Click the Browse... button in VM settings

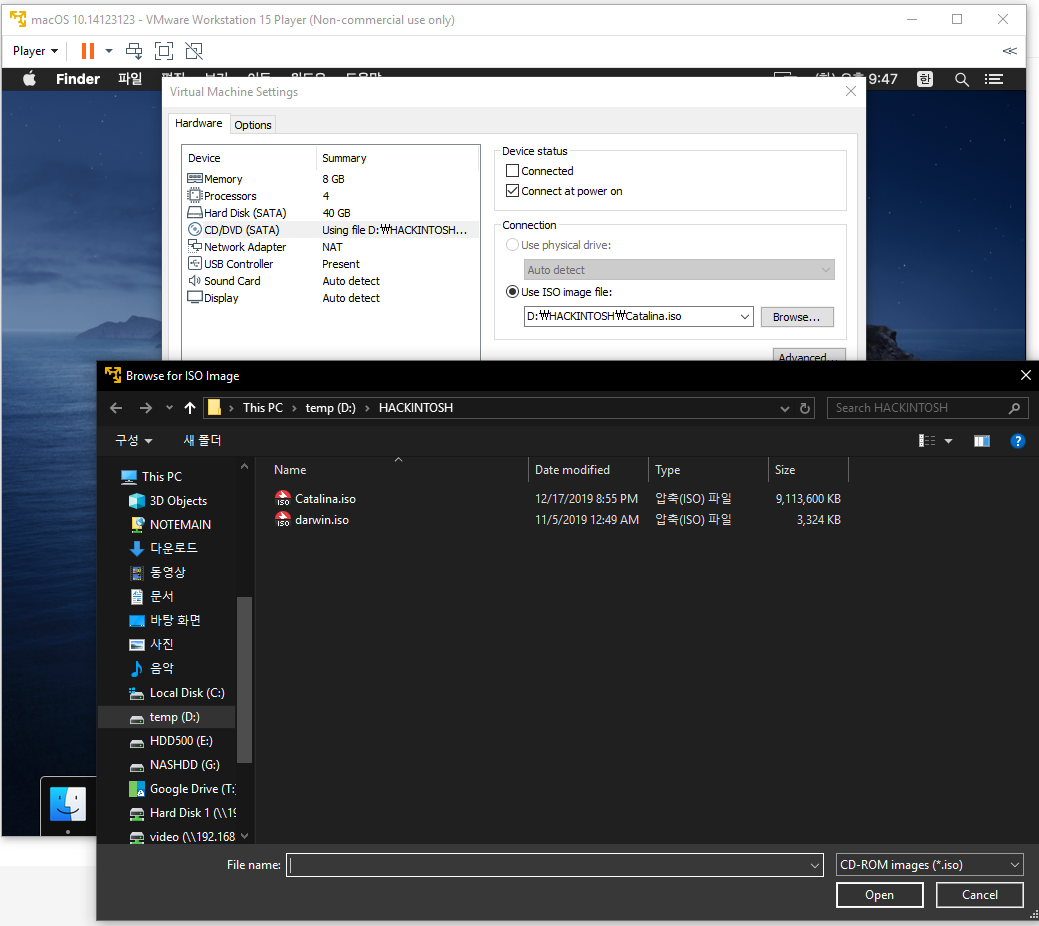pyautogui.click(x=796, y=317)
